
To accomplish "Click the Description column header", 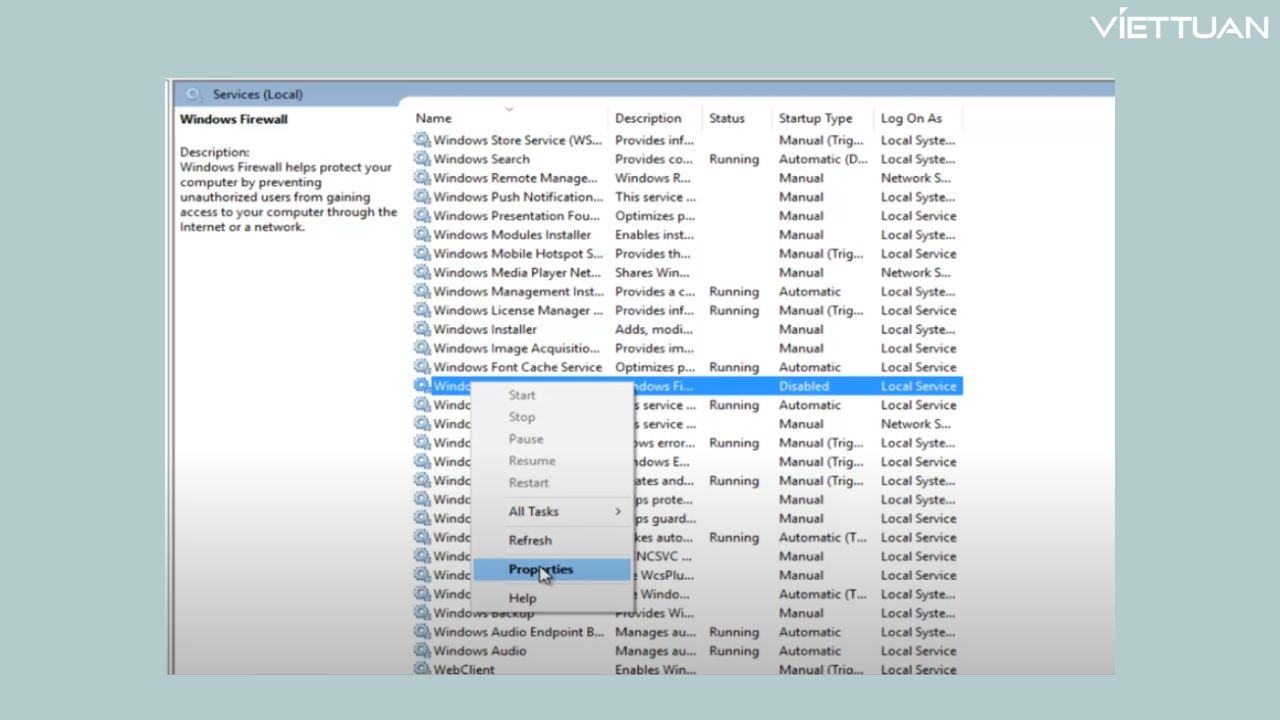I will coord(648,118).
